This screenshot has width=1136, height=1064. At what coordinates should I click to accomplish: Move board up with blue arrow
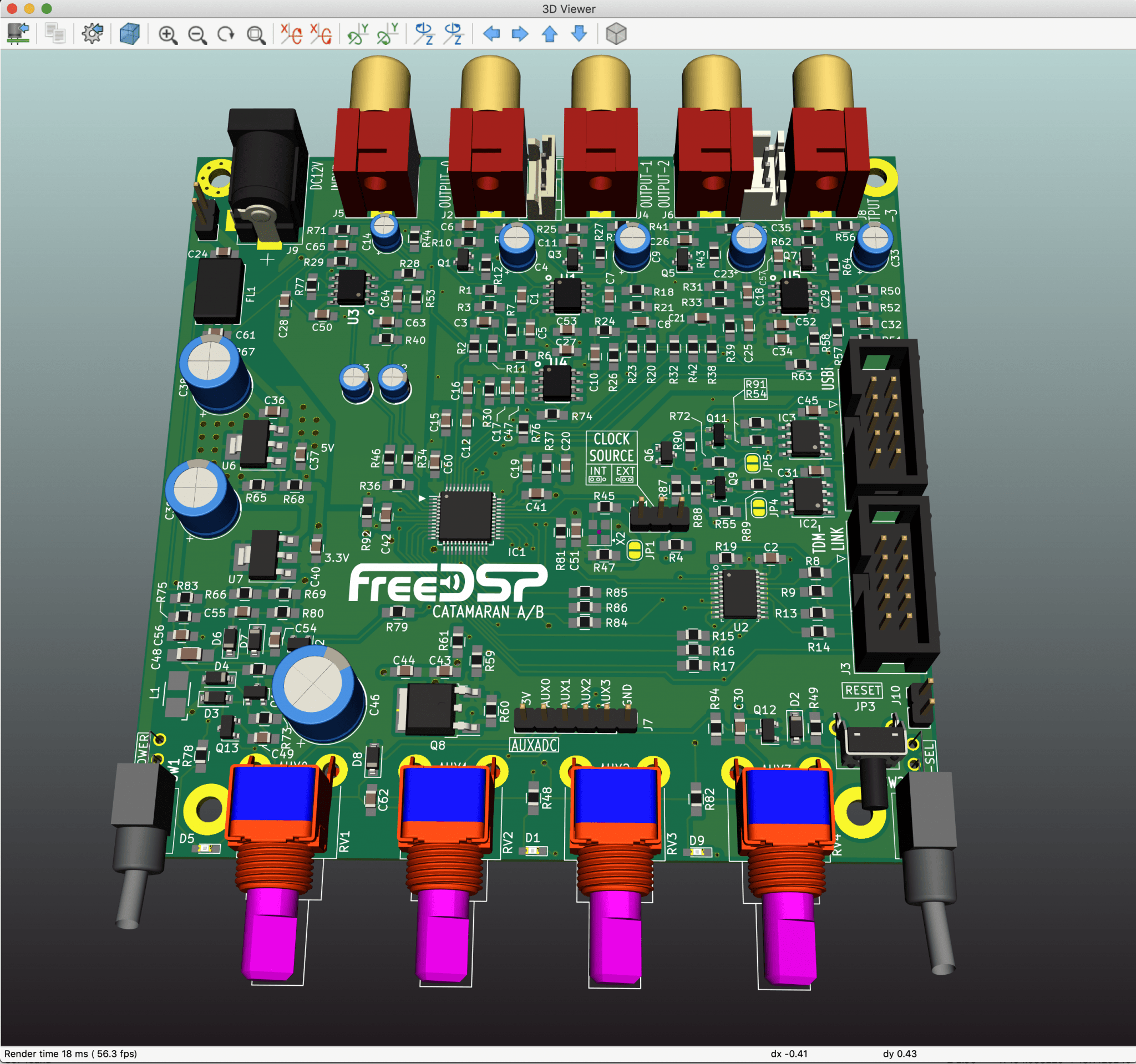tap(550, 34)
